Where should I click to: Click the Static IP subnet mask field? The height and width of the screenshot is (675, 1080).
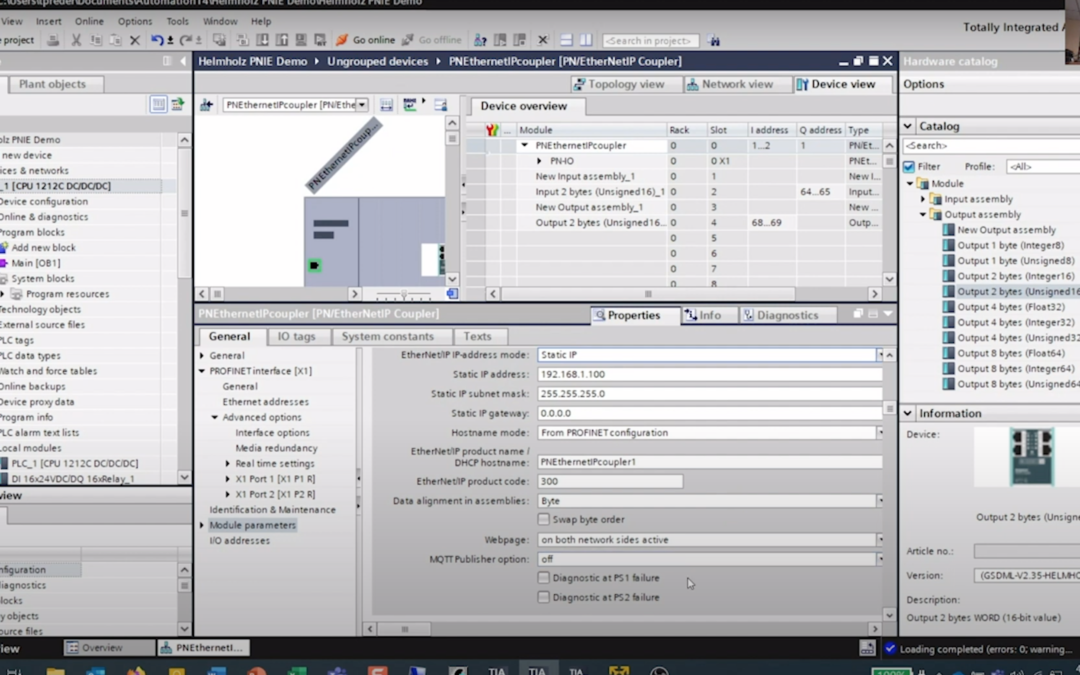(709, 393)
